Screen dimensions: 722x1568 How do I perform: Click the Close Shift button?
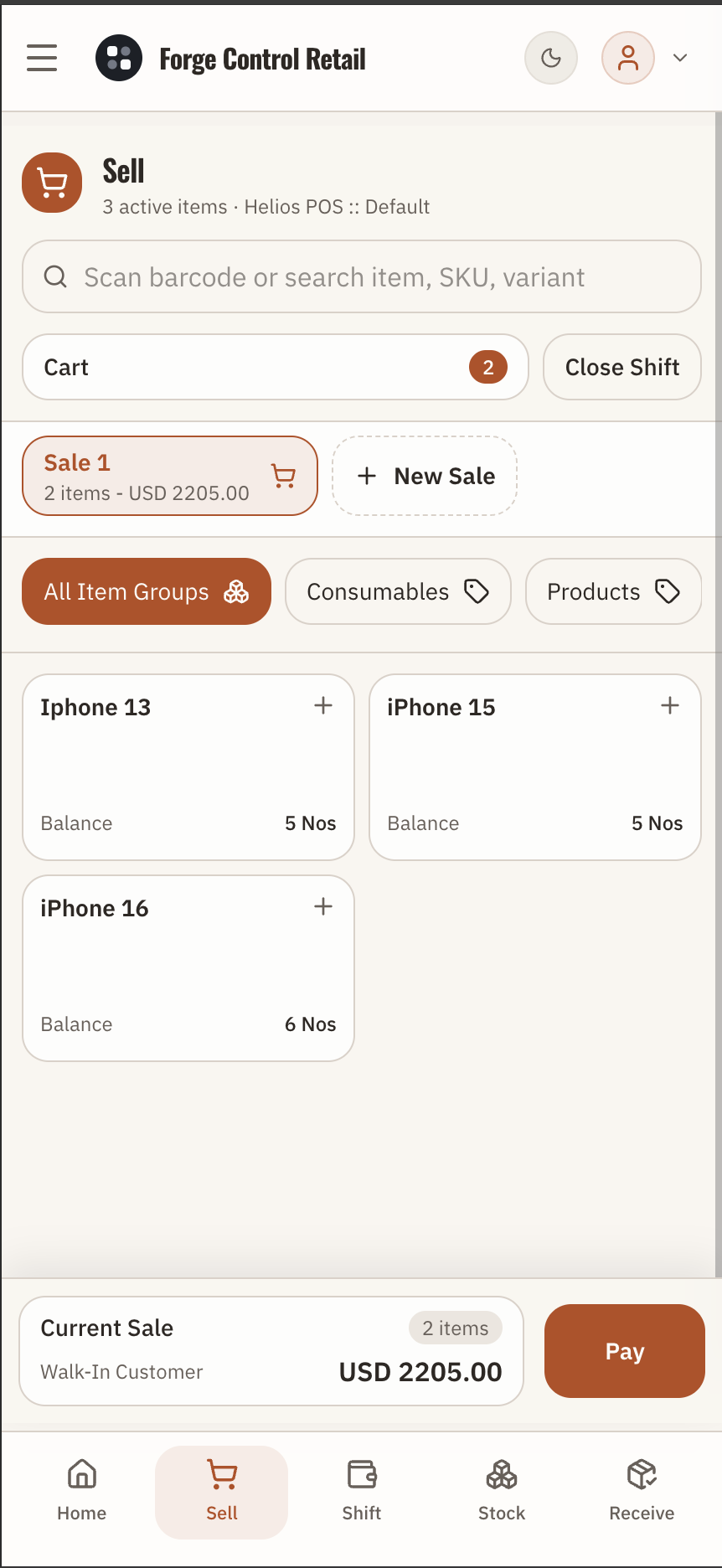(622, 367)
